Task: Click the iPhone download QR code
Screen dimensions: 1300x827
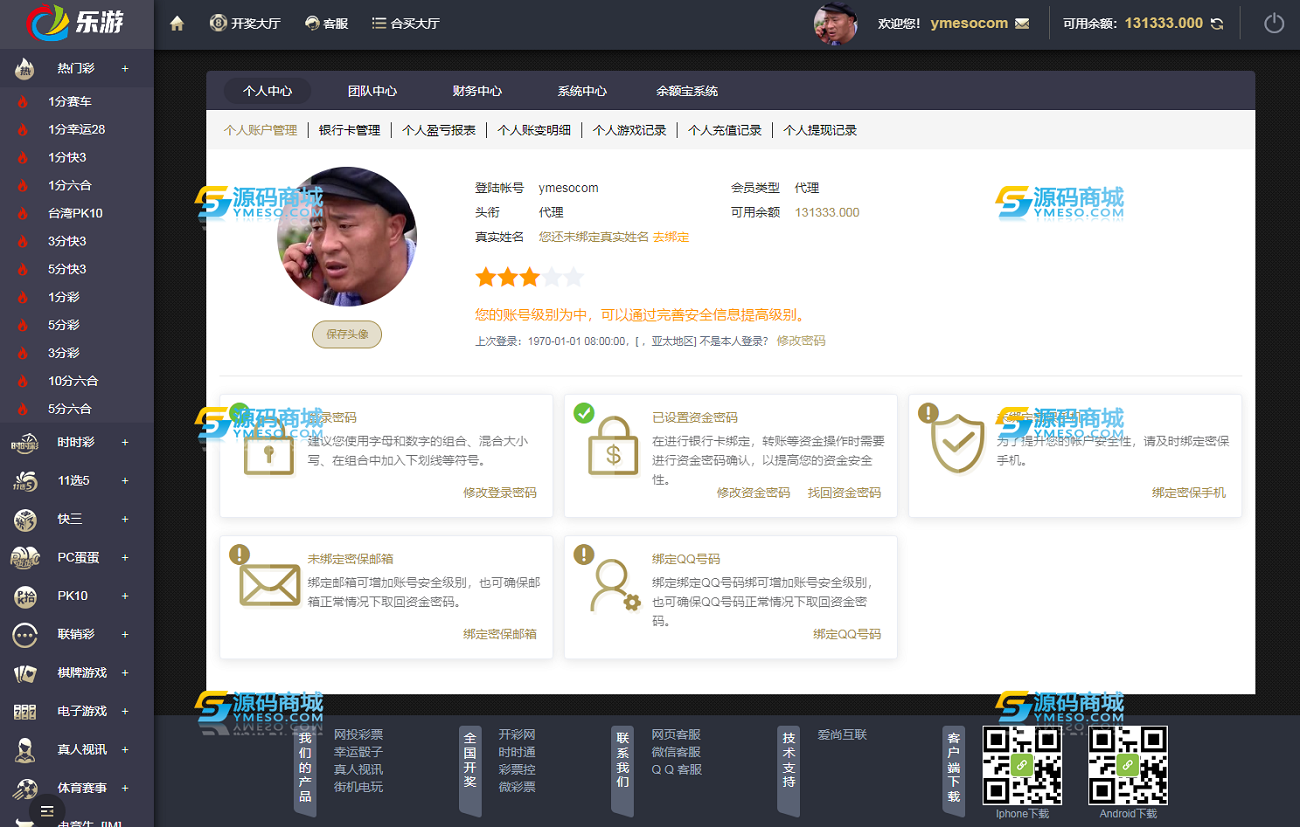Action: tap(1022, 765)
